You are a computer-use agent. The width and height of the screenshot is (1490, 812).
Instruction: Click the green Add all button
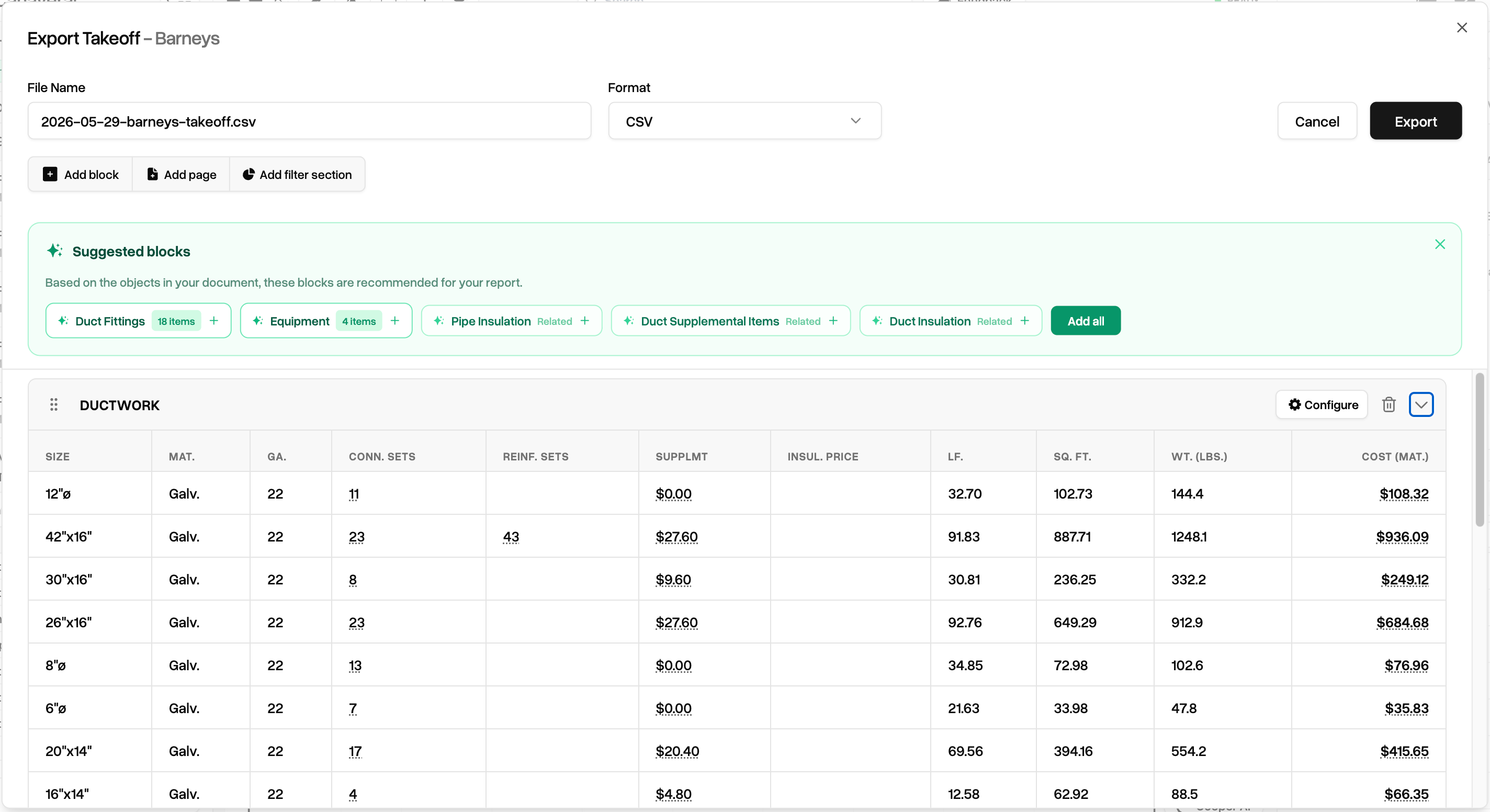[1085, 321]
